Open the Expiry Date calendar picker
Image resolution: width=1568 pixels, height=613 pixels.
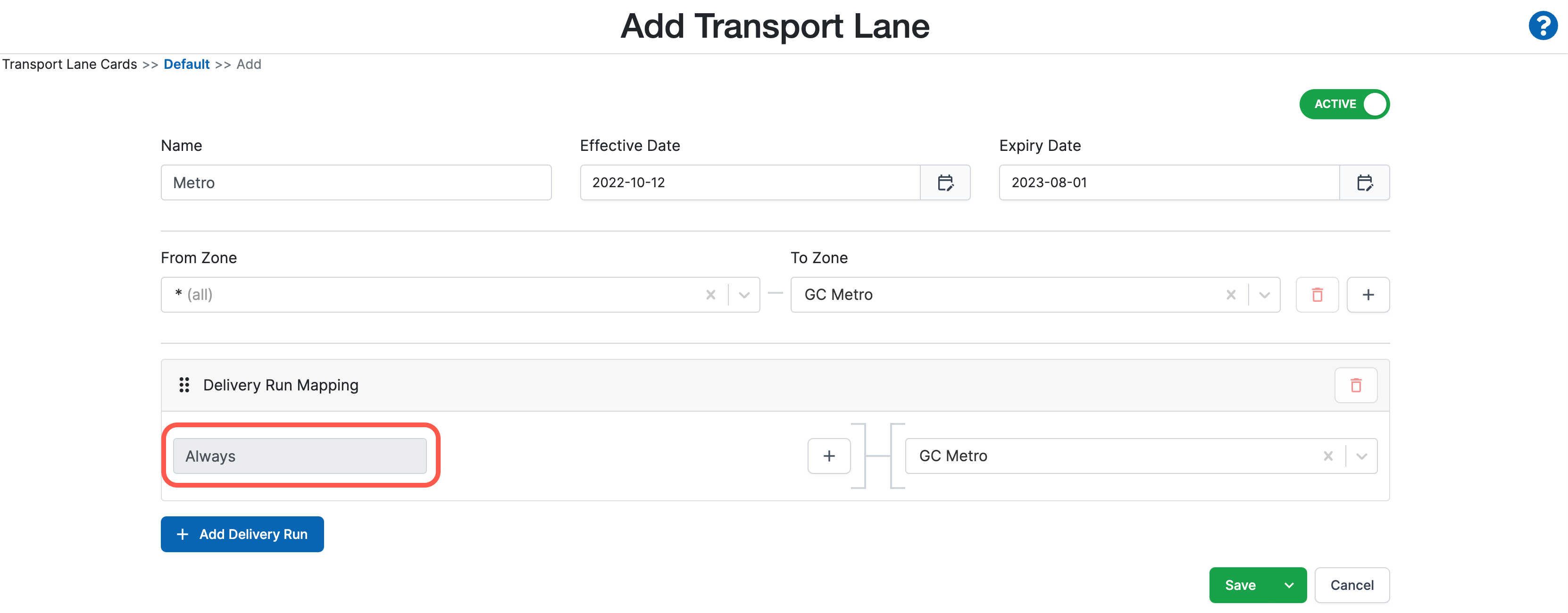(1365, 182)
